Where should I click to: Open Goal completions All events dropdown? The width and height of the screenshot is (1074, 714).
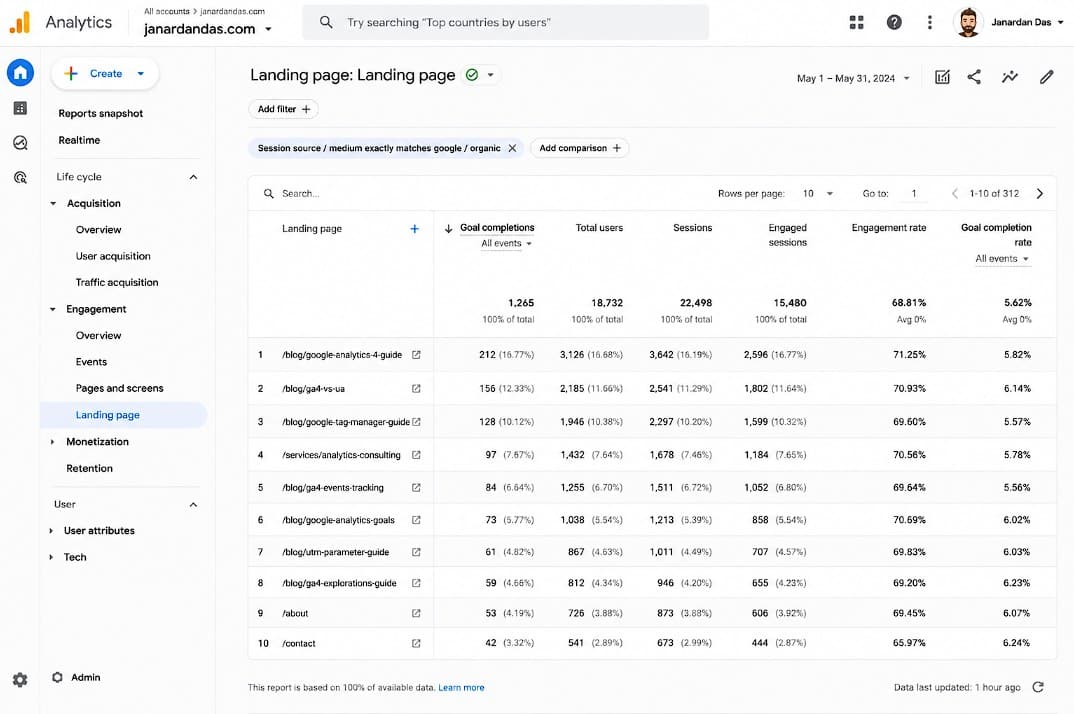[x=506, y=243]
